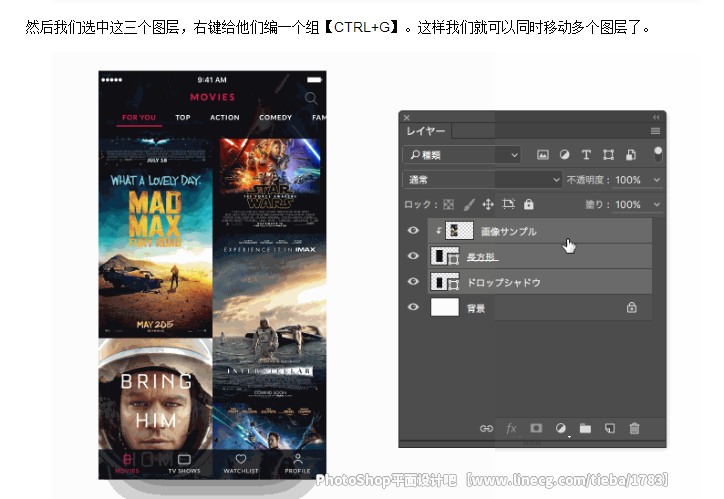724x499 pixels.
Task: Click the 画像サンプル layer thumbnail
Action: [459, 230]
